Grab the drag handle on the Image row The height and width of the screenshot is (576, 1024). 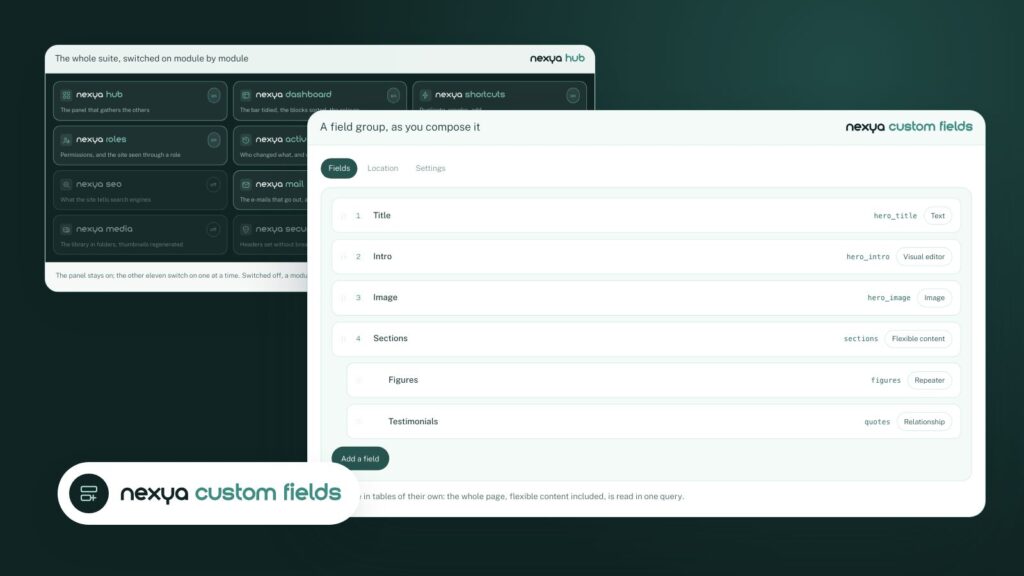[x=344, y=298]
